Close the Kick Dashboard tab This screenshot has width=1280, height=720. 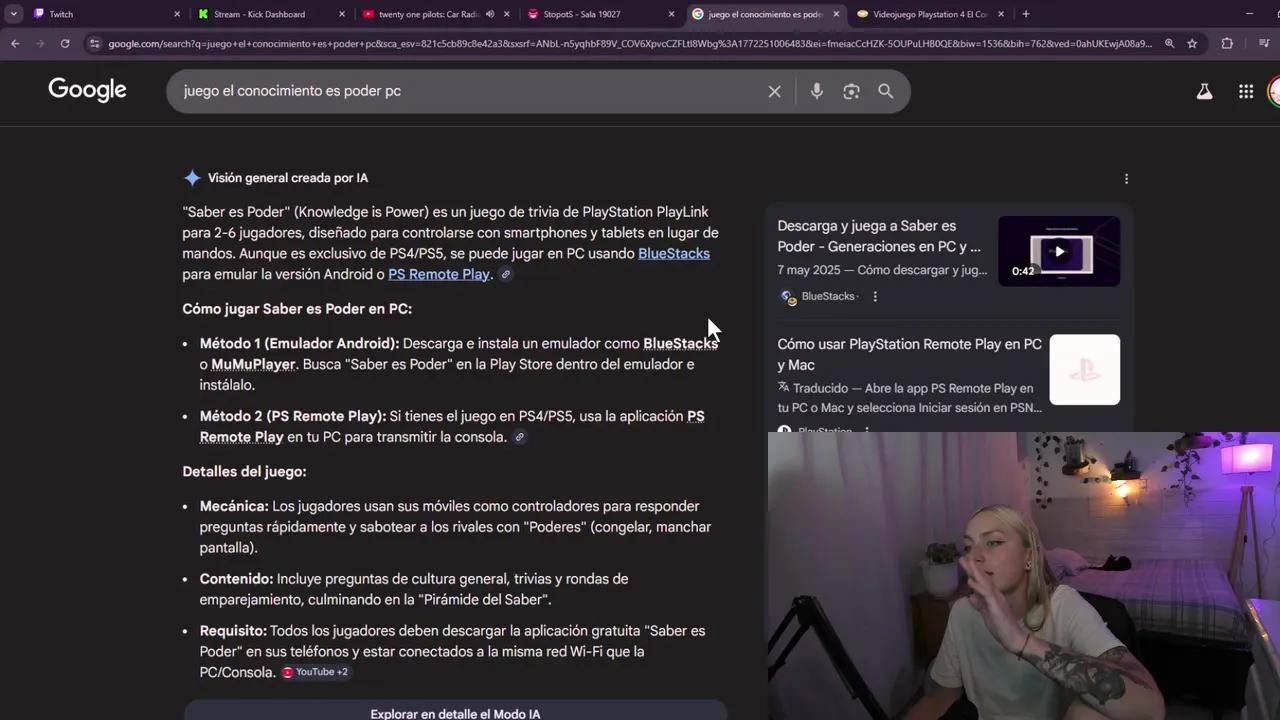click(x=342, y=14)
